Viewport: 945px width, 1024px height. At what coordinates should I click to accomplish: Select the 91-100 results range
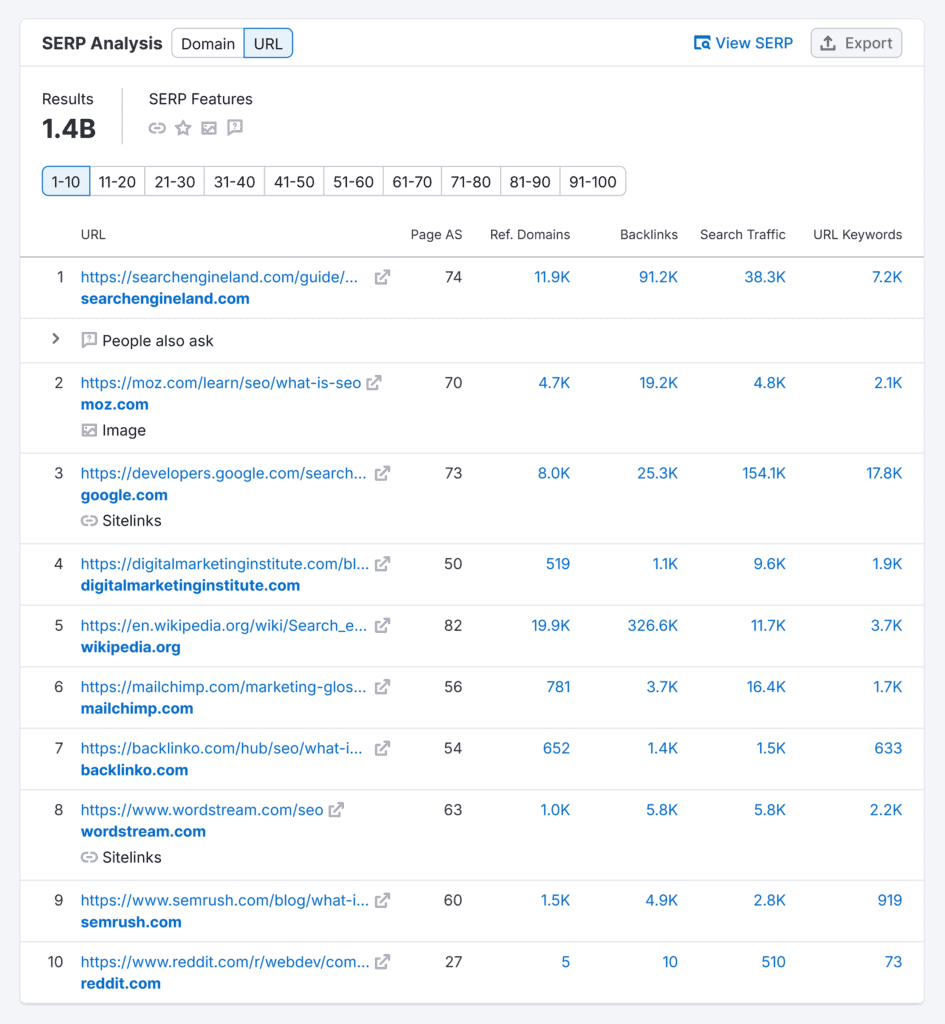pyautogui.click(x=593, y=182)
